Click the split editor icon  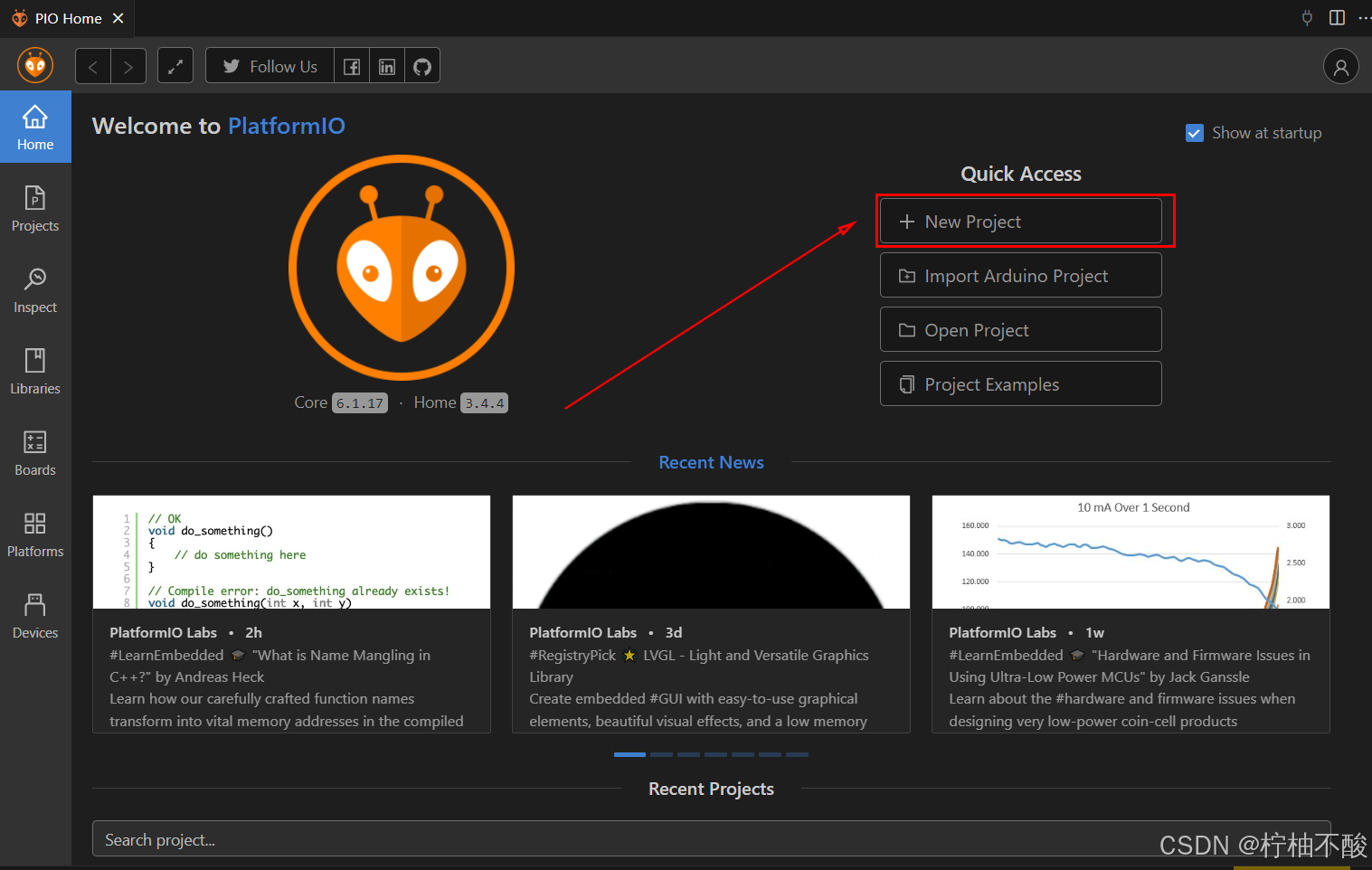[1337, 17]
